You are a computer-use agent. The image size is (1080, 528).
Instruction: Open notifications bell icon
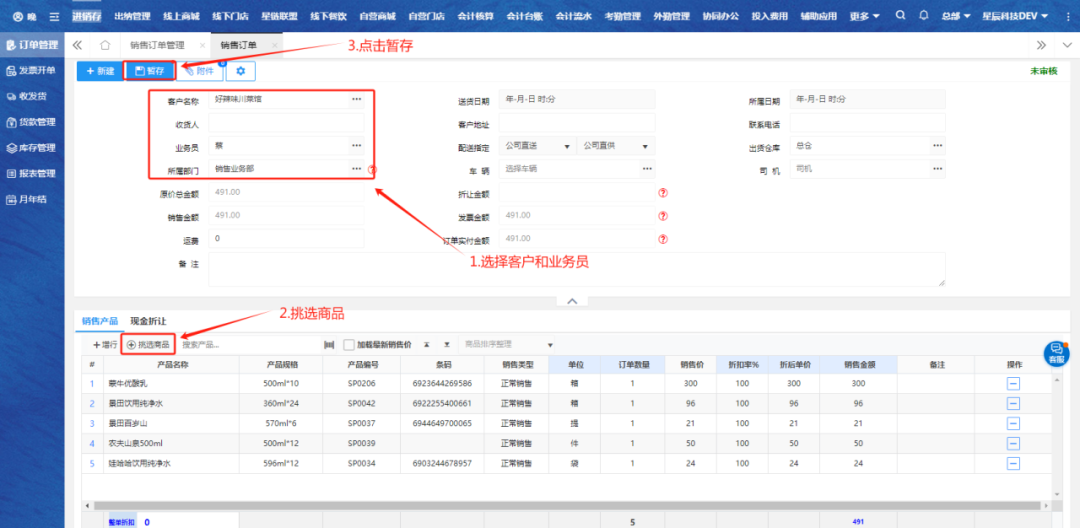coord(923,17)
